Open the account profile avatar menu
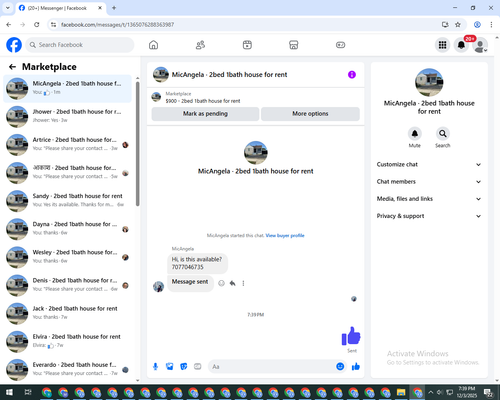This screenshot has height=400, width=500. tap(480, 45)
